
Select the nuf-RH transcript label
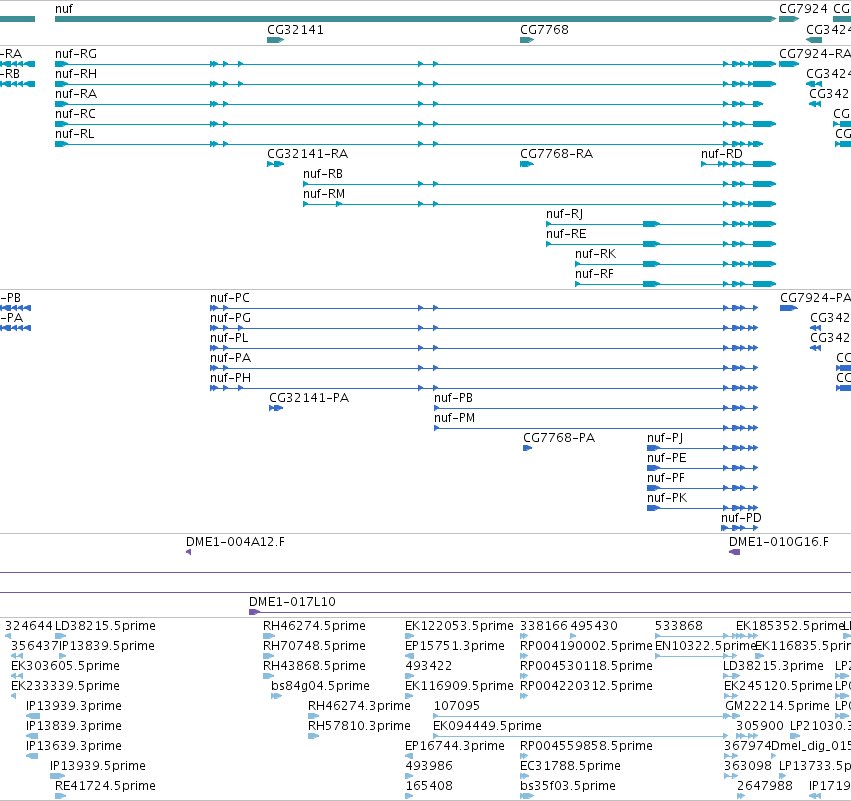[x=76, y=74]
